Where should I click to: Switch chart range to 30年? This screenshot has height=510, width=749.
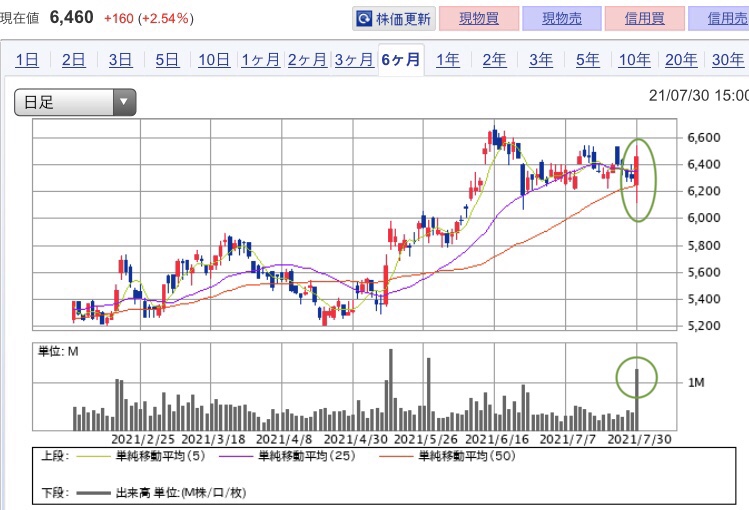click(728, 60)
